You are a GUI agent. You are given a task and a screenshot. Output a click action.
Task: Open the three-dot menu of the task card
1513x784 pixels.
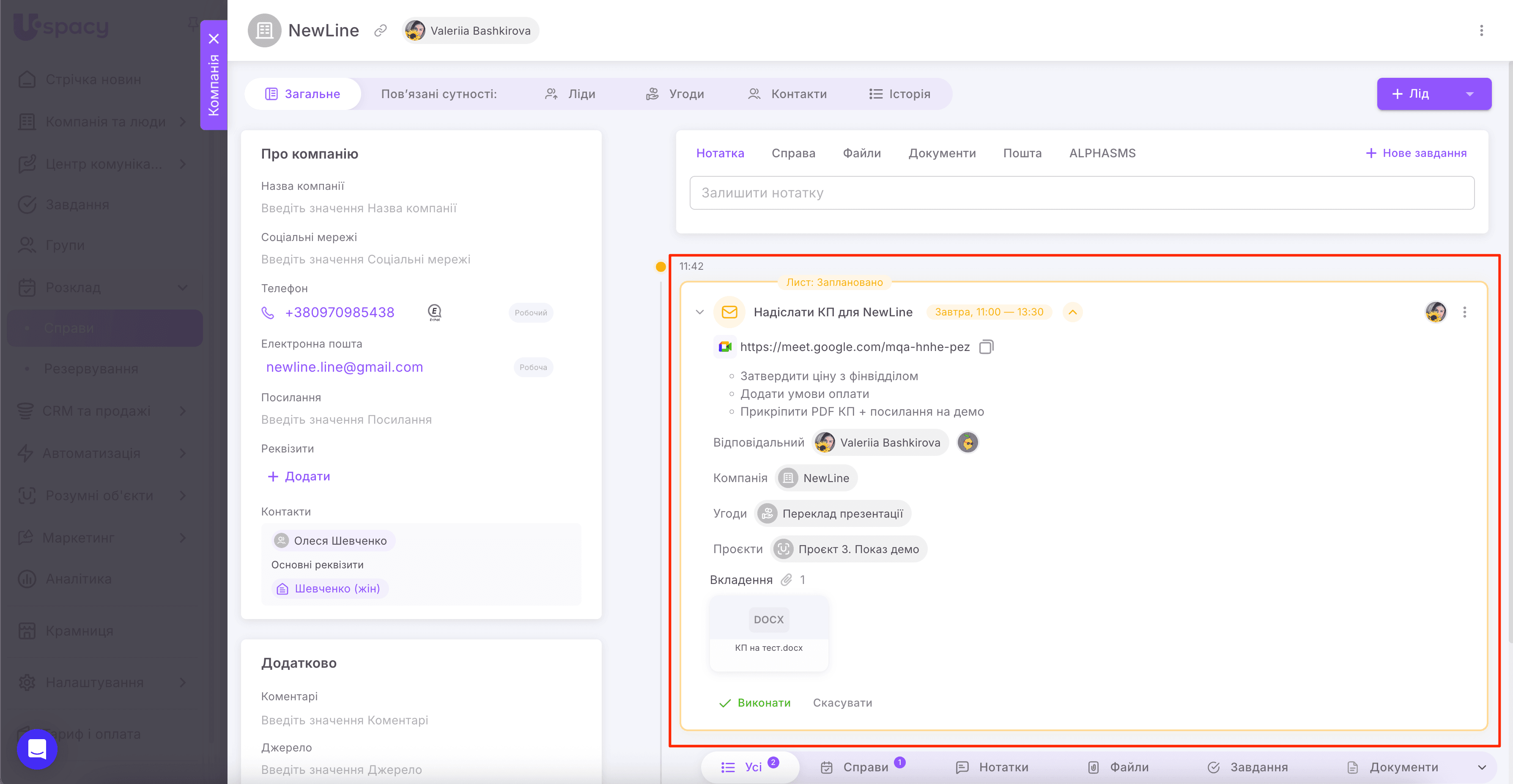click(x=1465, y=313)
